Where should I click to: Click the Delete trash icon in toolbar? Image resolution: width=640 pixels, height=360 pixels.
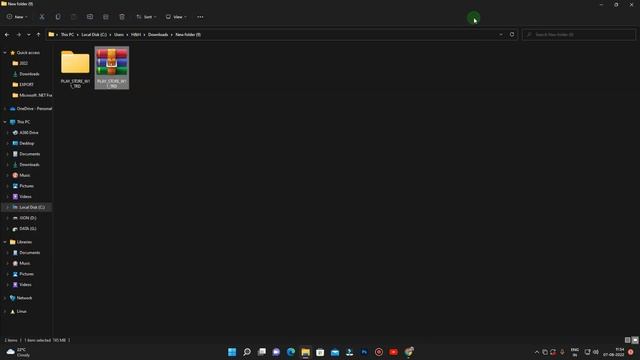click(122, 17)
